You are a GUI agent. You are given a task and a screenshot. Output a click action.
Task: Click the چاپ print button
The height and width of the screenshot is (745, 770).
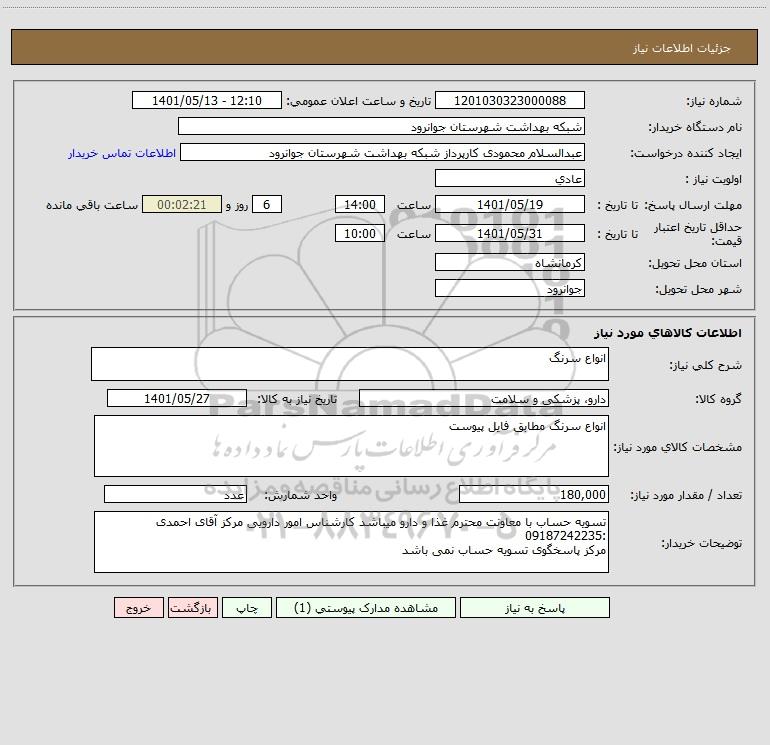(247, 608)
